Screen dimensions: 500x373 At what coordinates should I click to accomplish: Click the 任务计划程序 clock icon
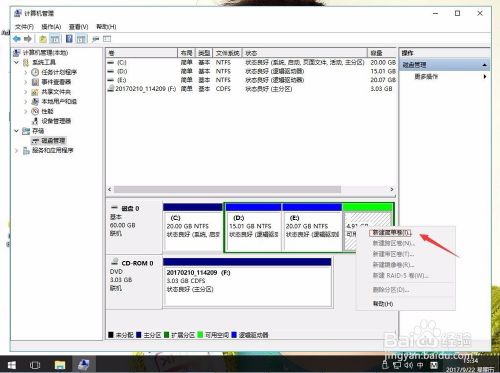pyautogui.click(x=35, y=72)
